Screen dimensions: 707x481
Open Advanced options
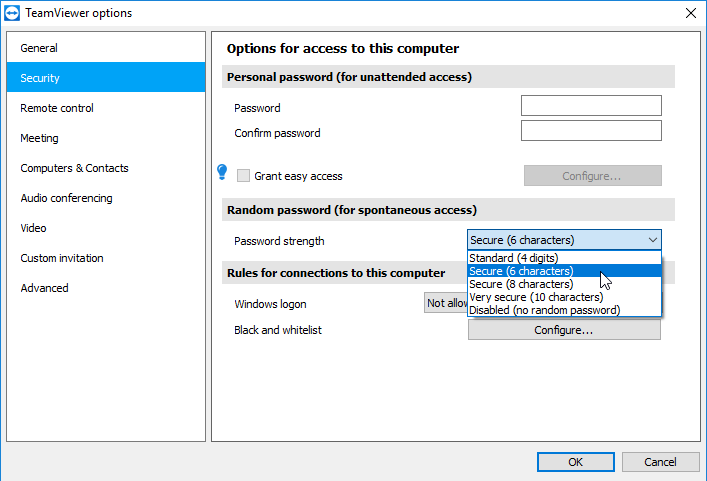(x=45, y=288)
